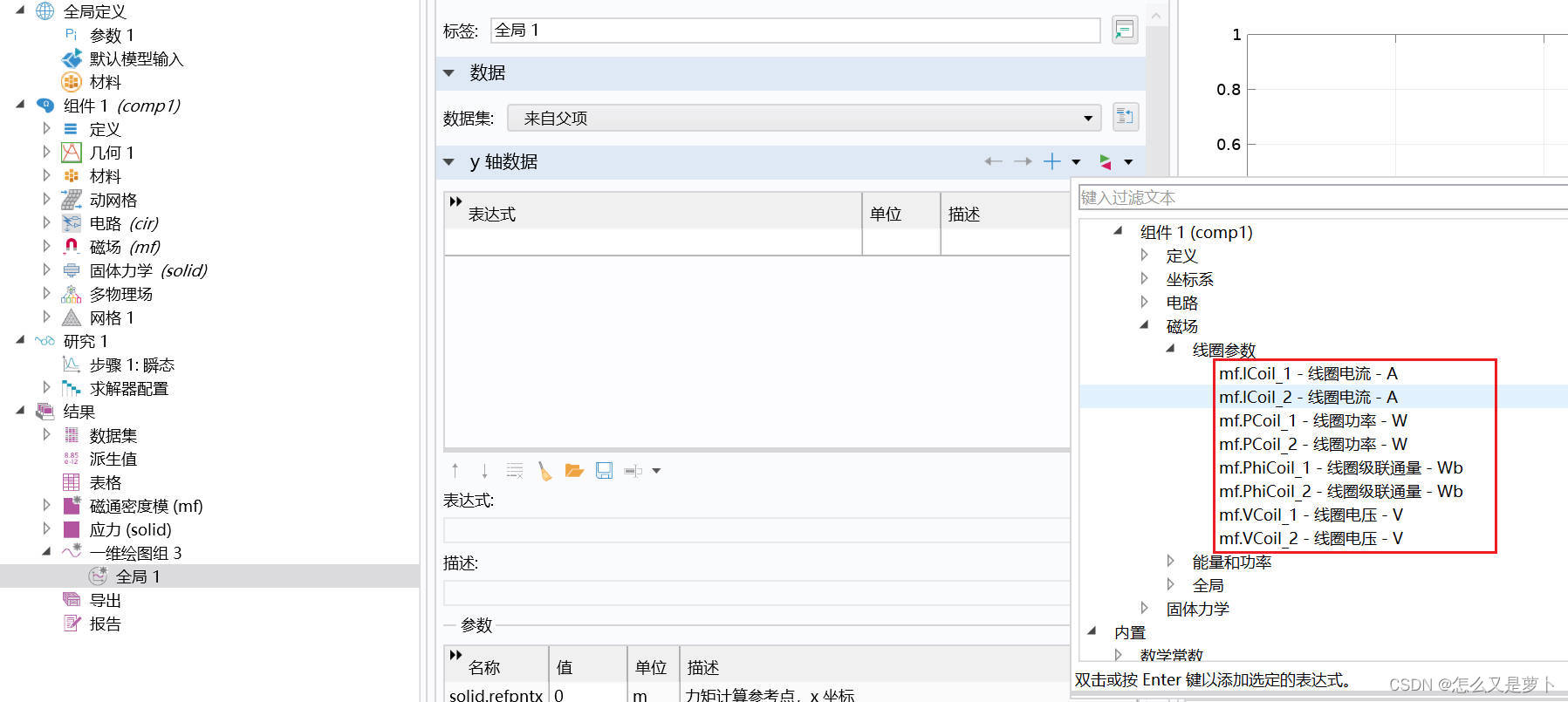Collapse the 数据 section
Screen dimensions: 1568x702
point(448,73)
